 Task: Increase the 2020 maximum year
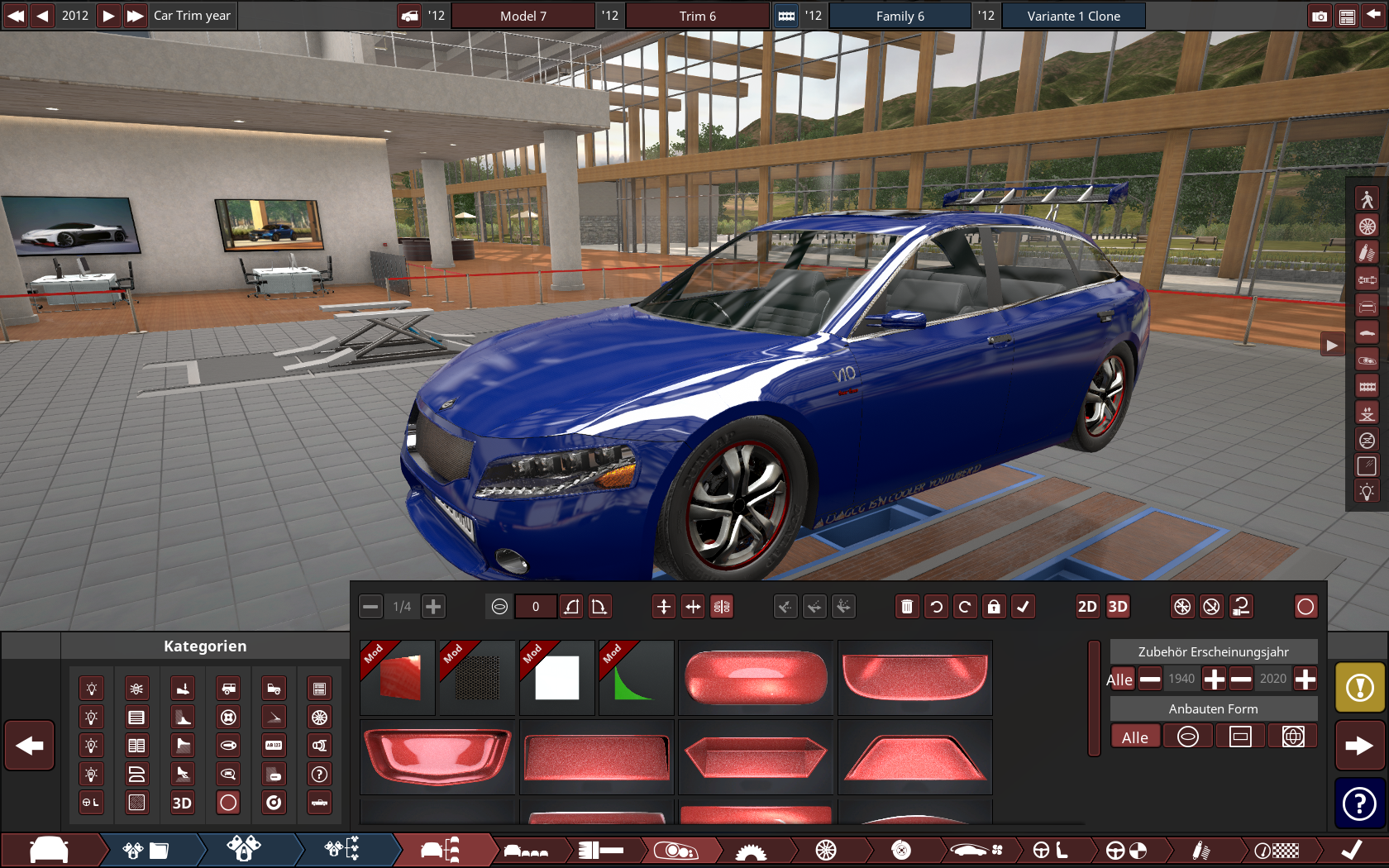[1305, 680]
